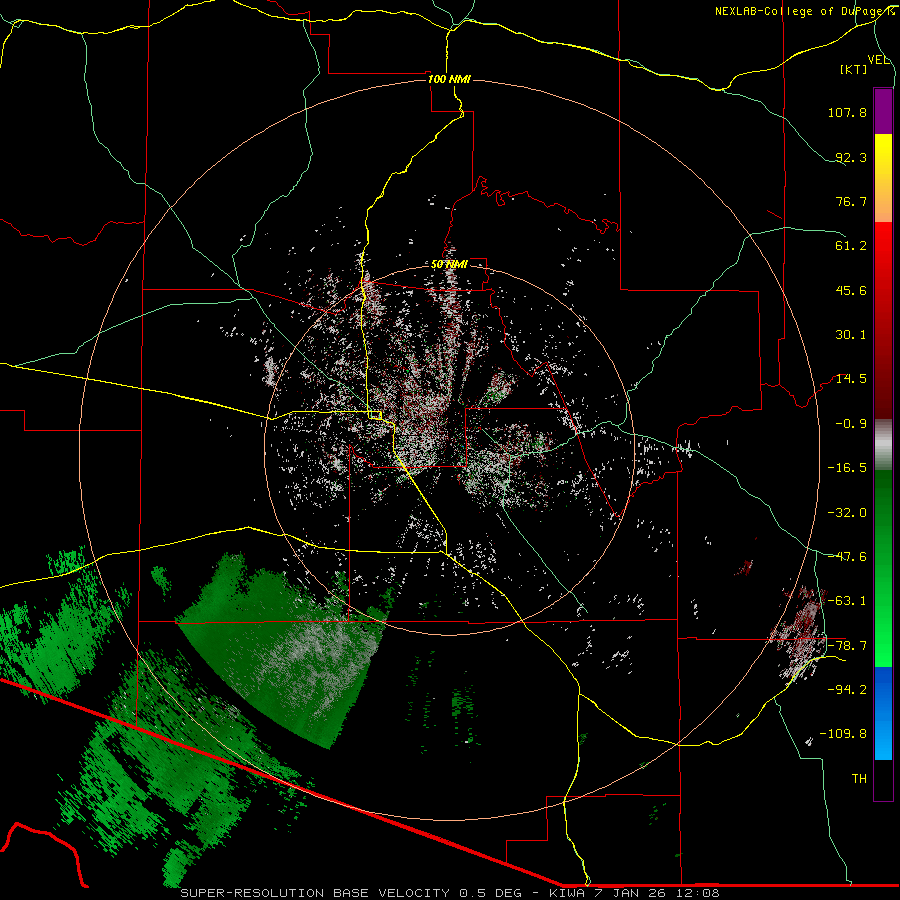Click the TH threshold label in legend
The height and width of the screenshot is (900, 900).
pos(859,778)
